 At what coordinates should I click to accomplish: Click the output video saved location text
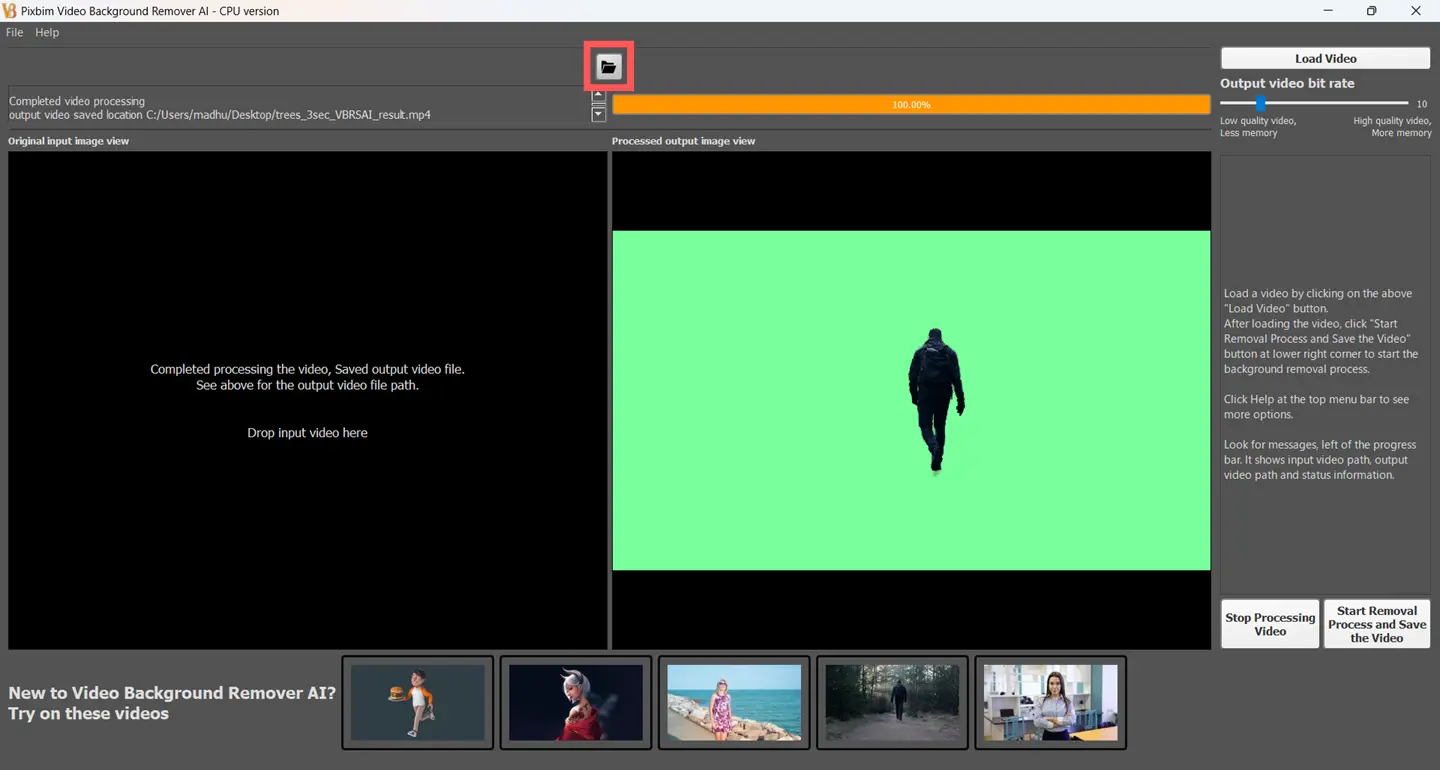(220, 115)
